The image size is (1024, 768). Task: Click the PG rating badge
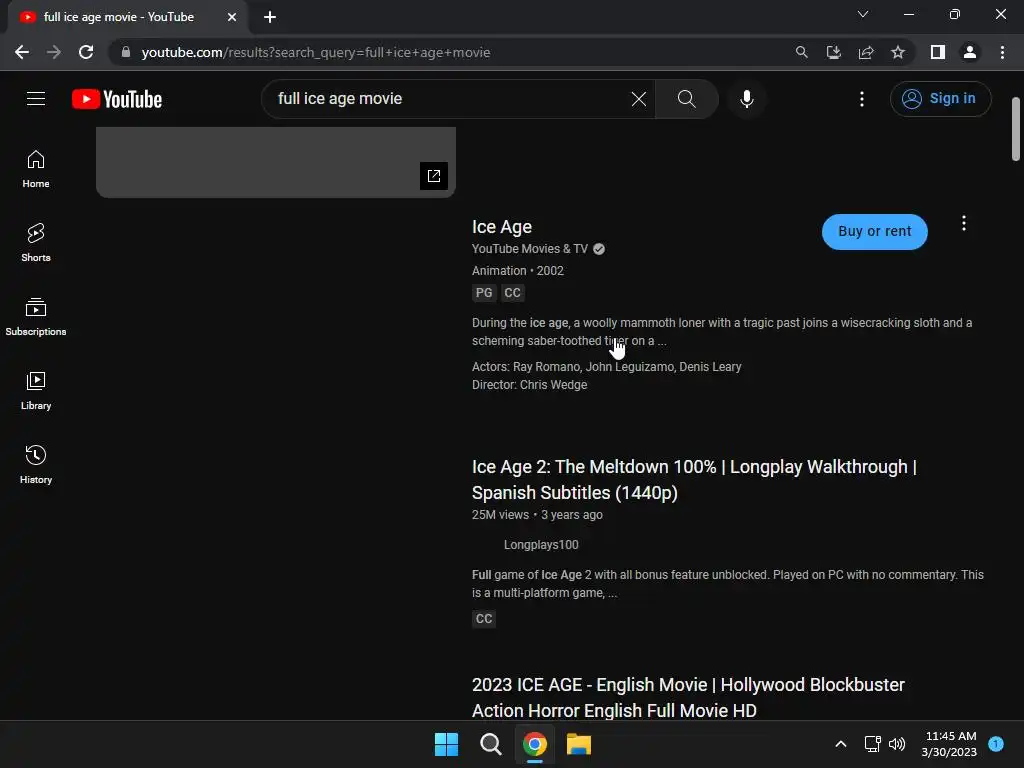tap(484, 293)
